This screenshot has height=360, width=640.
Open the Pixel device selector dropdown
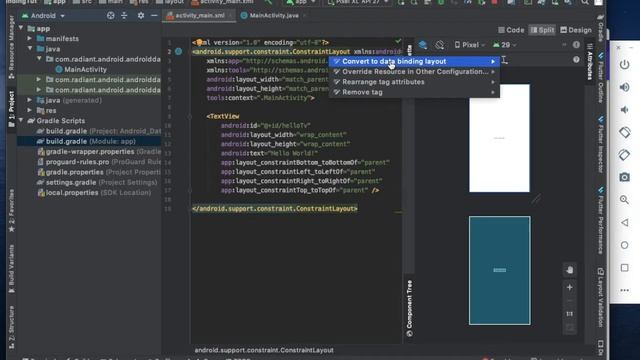pos(470,44)
